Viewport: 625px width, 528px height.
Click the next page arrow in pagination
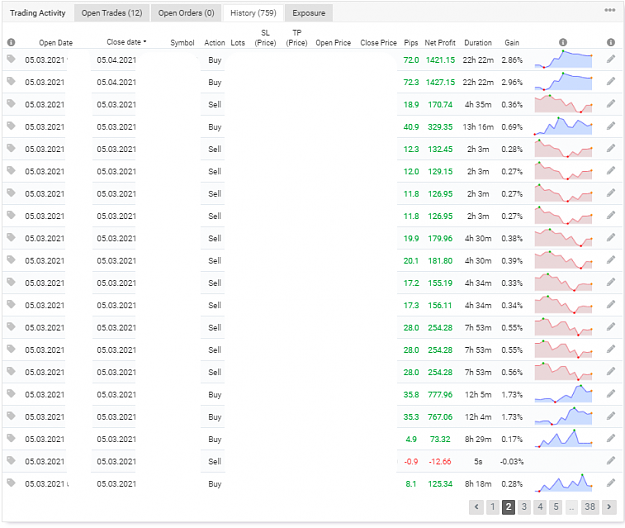pos(609,507)
